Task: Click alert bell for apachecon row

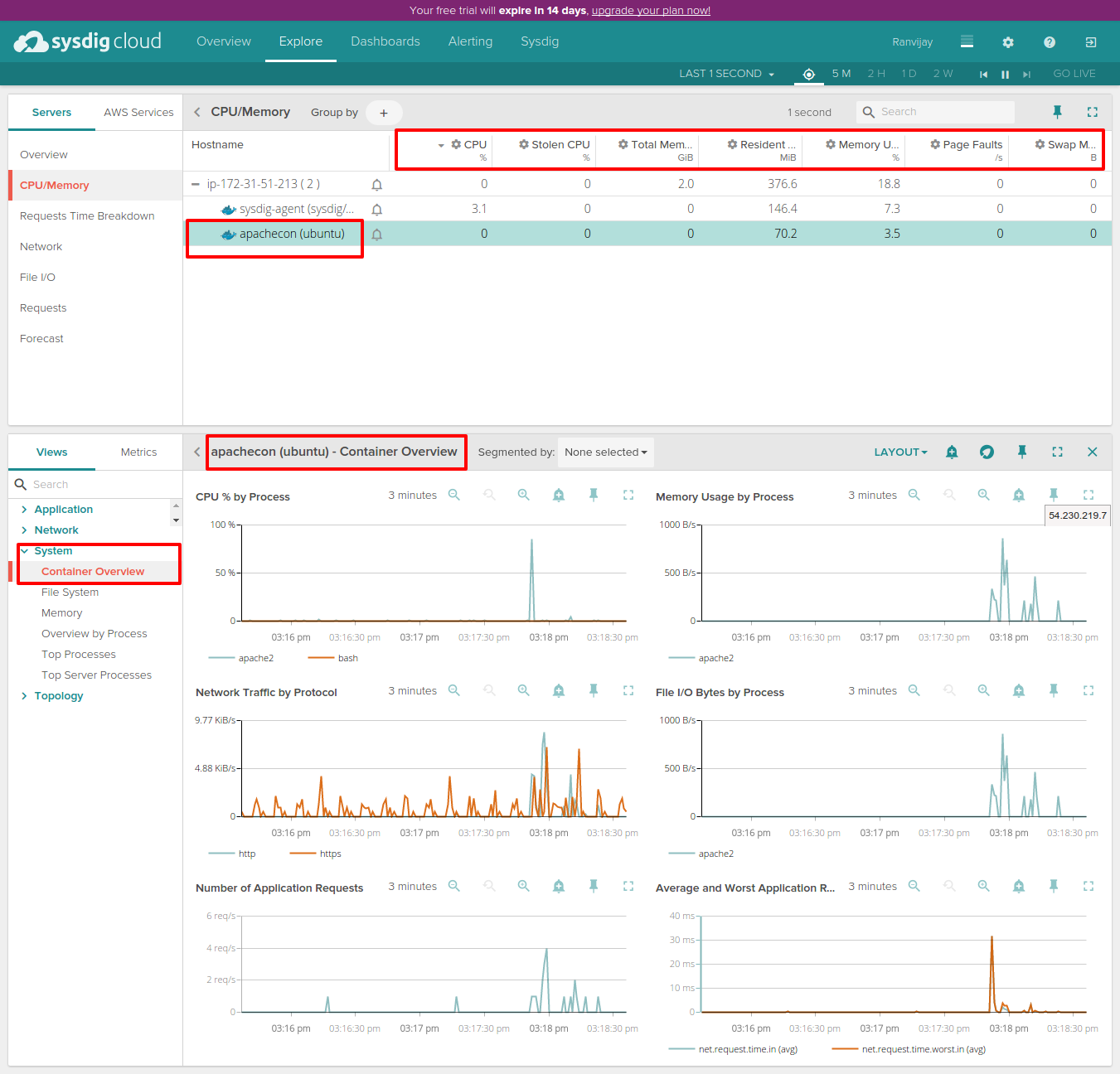Action: (x=377, y=235)
